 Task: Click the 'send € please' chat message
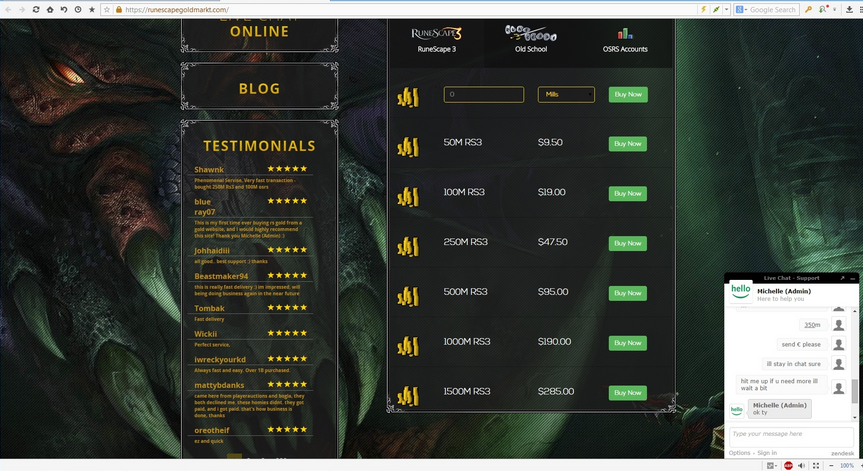coord(801,344)
